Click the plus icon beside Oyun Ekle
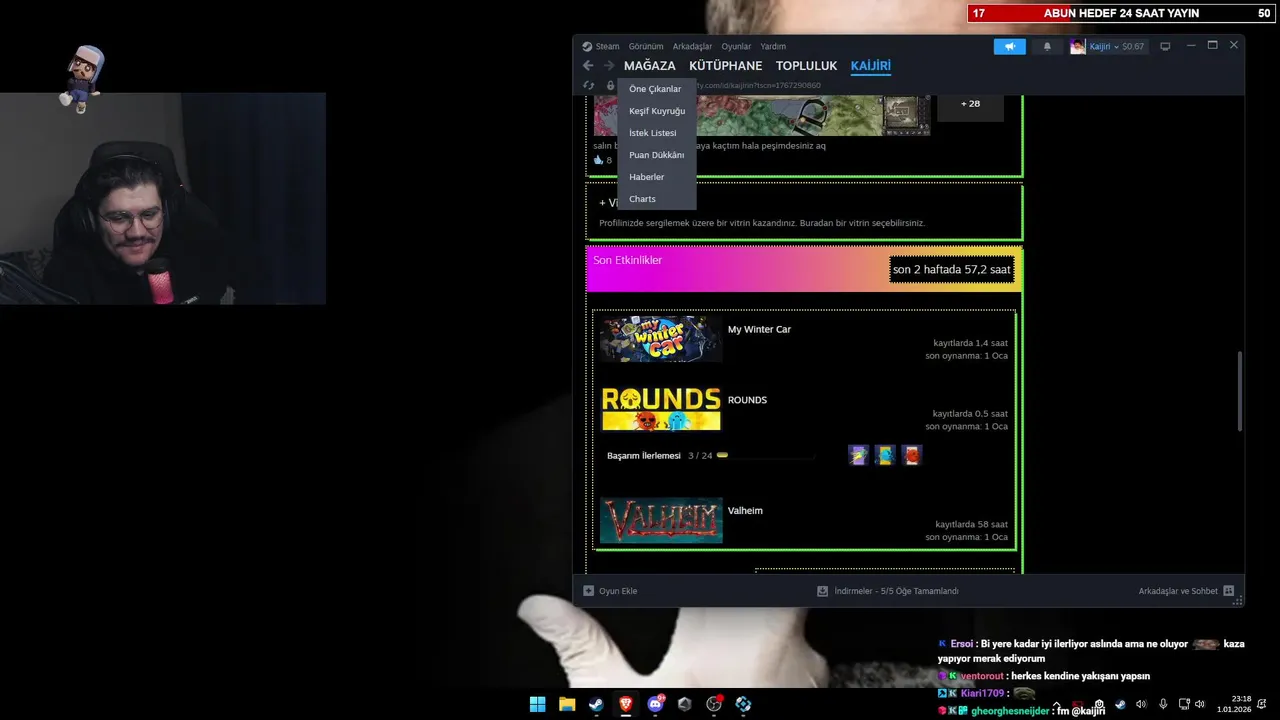The width and height of the screenshot is (1280, 720). coord(588,591)
